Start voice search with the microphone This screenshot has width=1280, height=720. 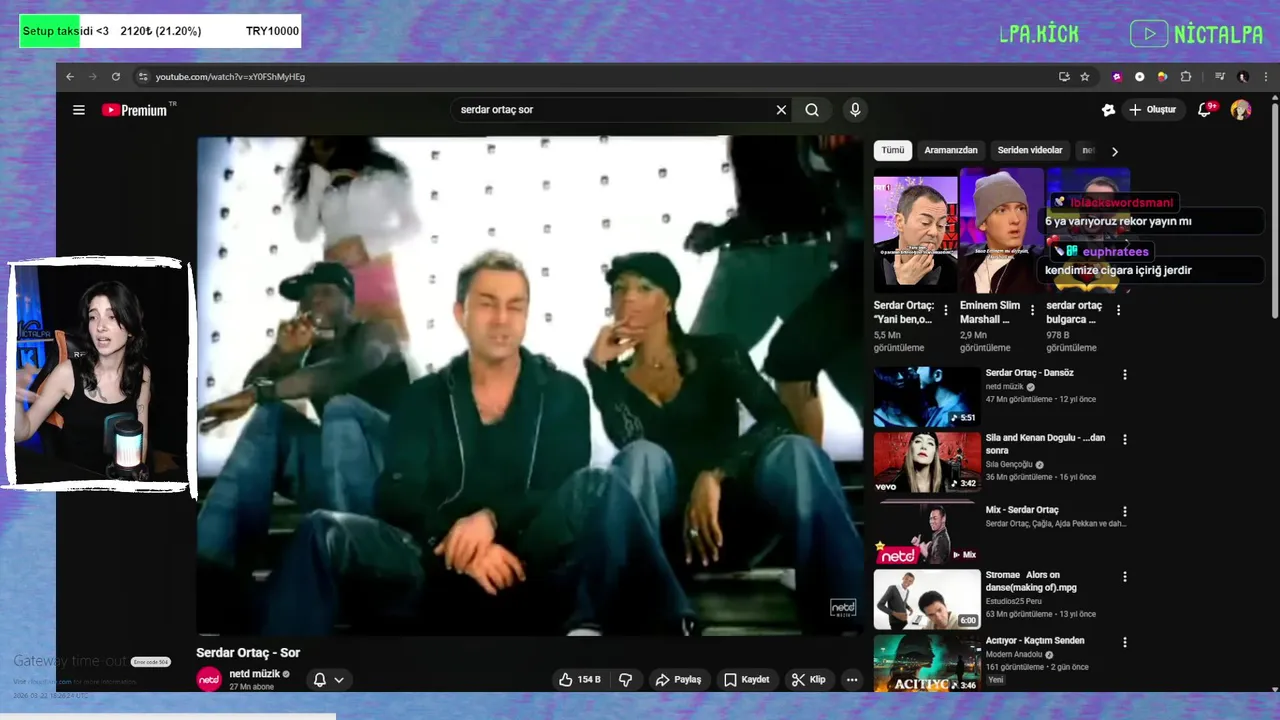click(x=854, y=110)
